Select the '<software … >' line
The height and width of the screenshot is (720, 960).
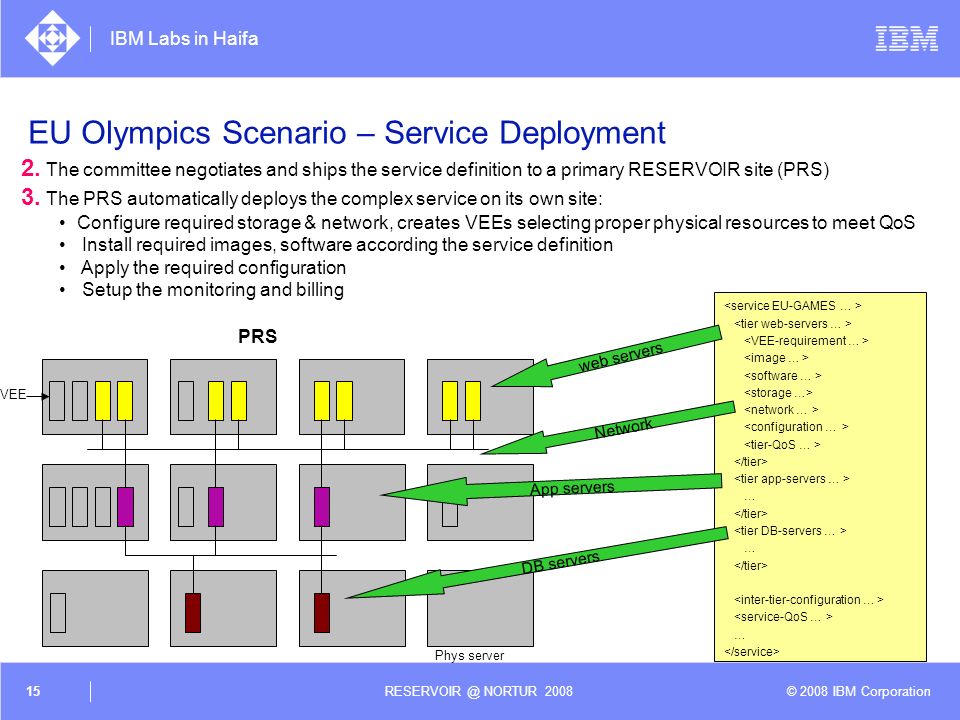coord(782,375)
